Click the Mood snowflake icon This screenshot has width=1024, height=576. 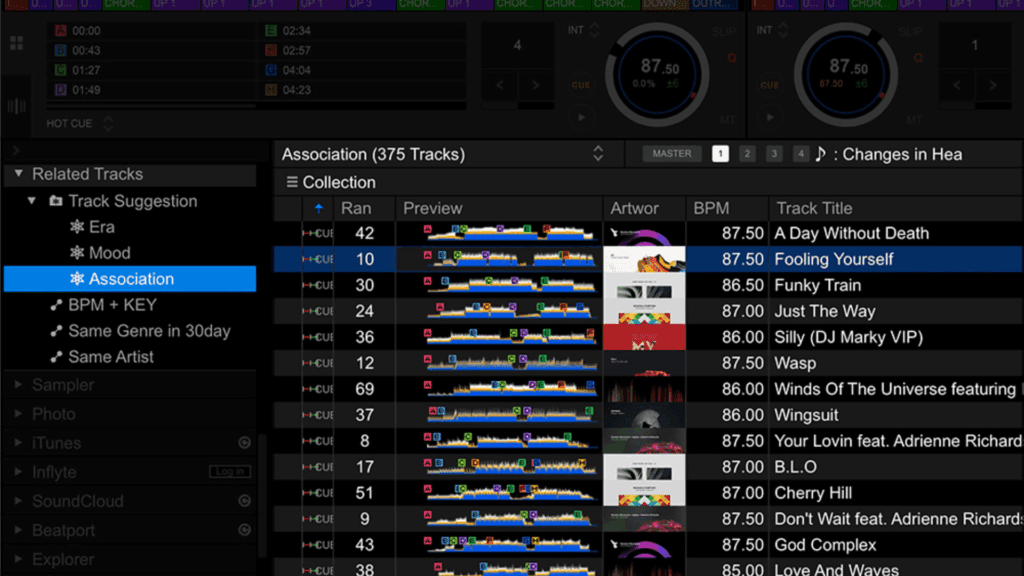coord(76,253)
